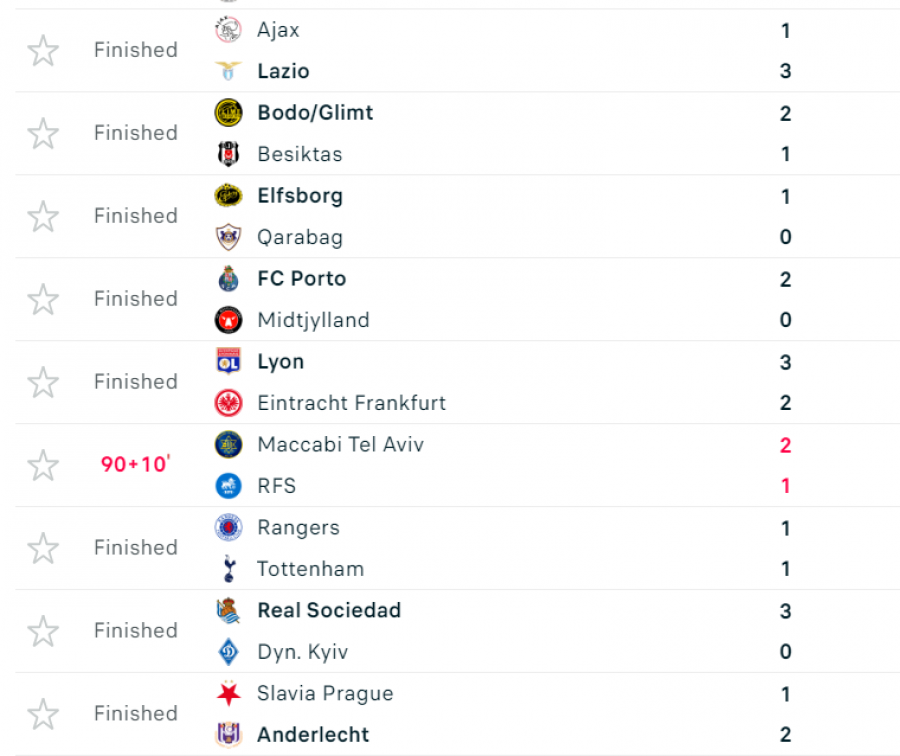
Task: Star the Slavia Prague vs Anderlecht match
Action: coord(43,714)
